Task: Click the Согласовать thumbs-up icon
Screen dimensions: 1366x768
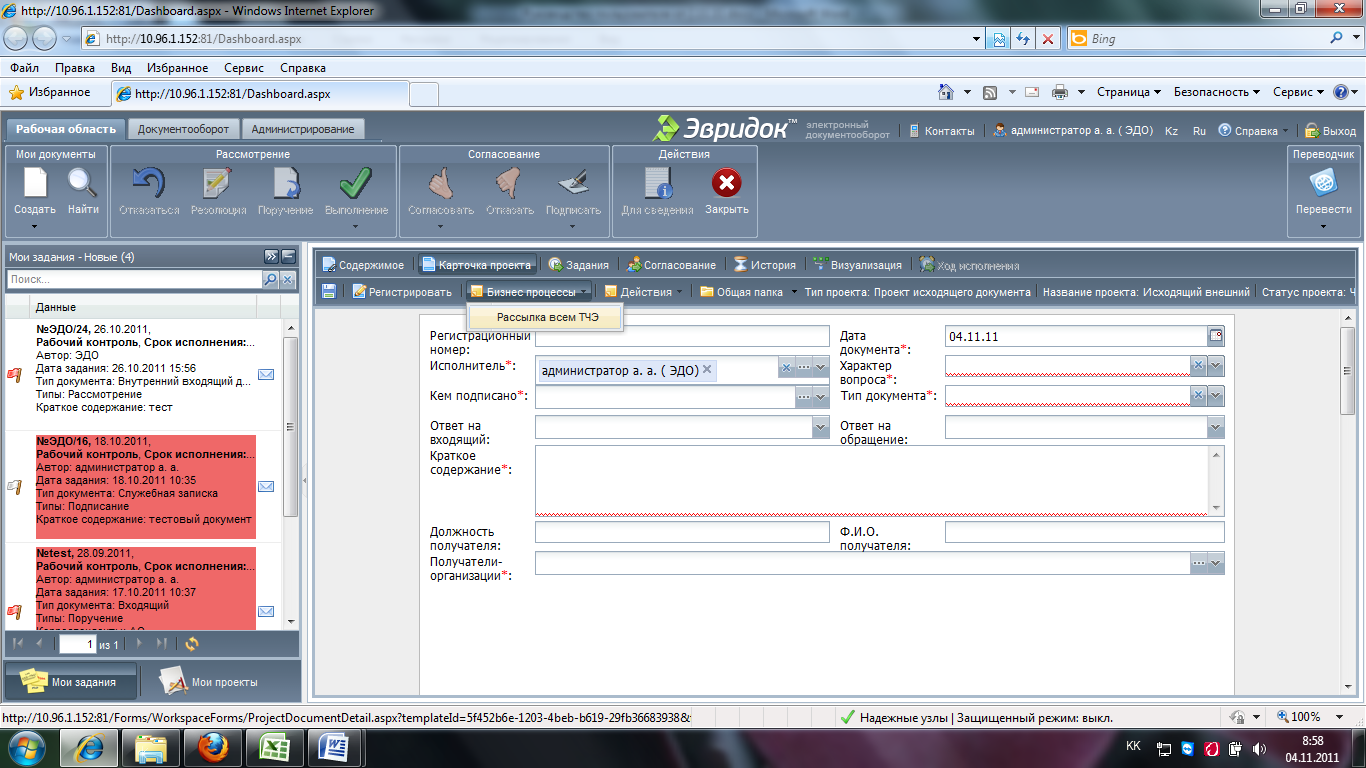Action: pos(442,184)
